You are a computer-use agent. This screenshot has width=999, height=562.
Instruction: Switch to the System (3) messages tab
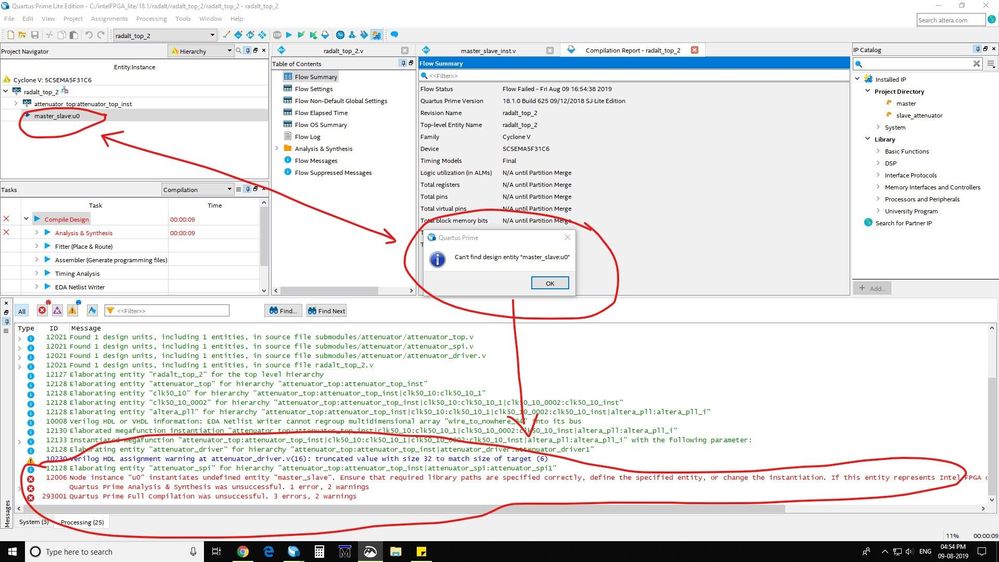33,522
